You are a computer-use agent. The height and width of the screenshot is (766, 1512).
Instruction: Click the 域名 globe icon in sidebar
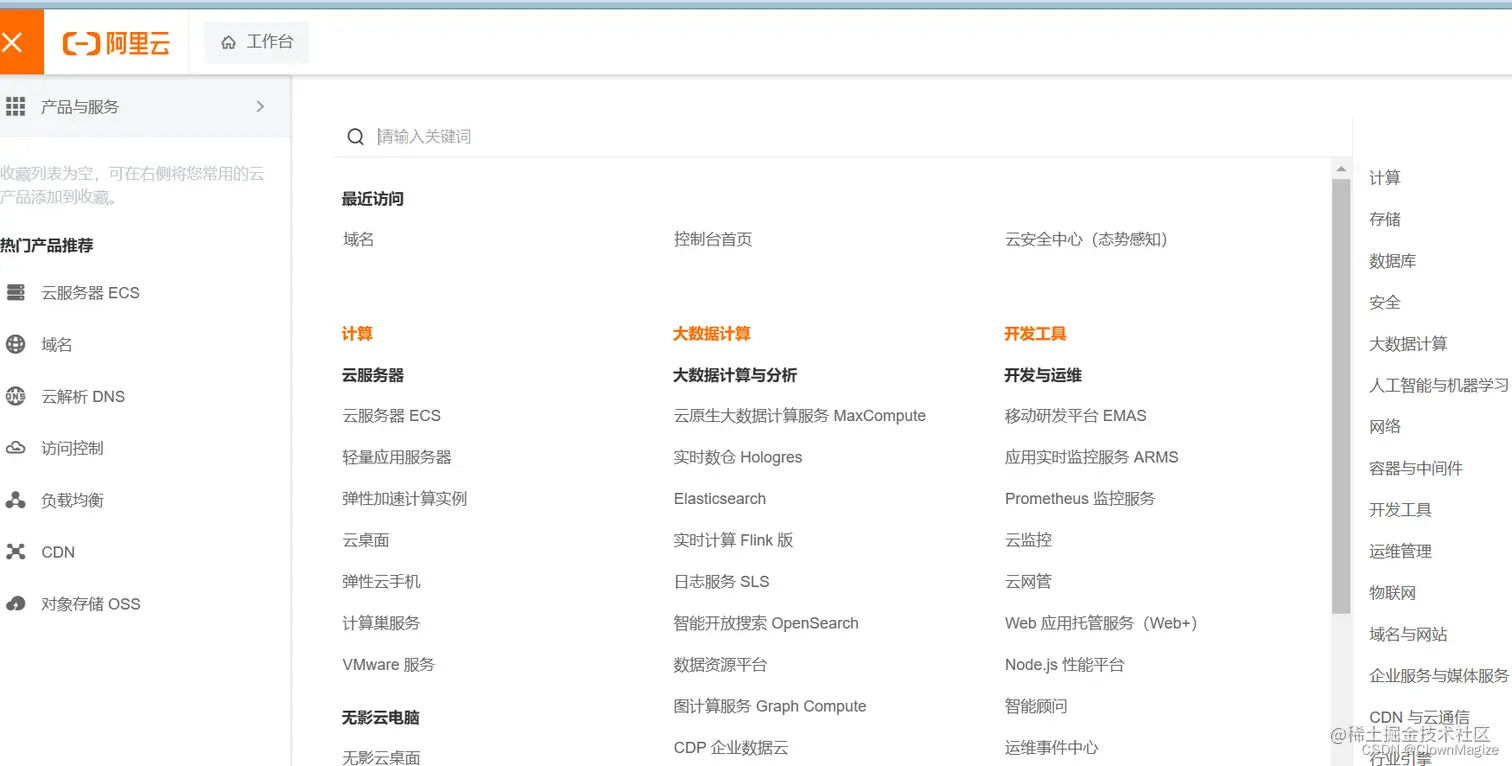pos(15,345)
